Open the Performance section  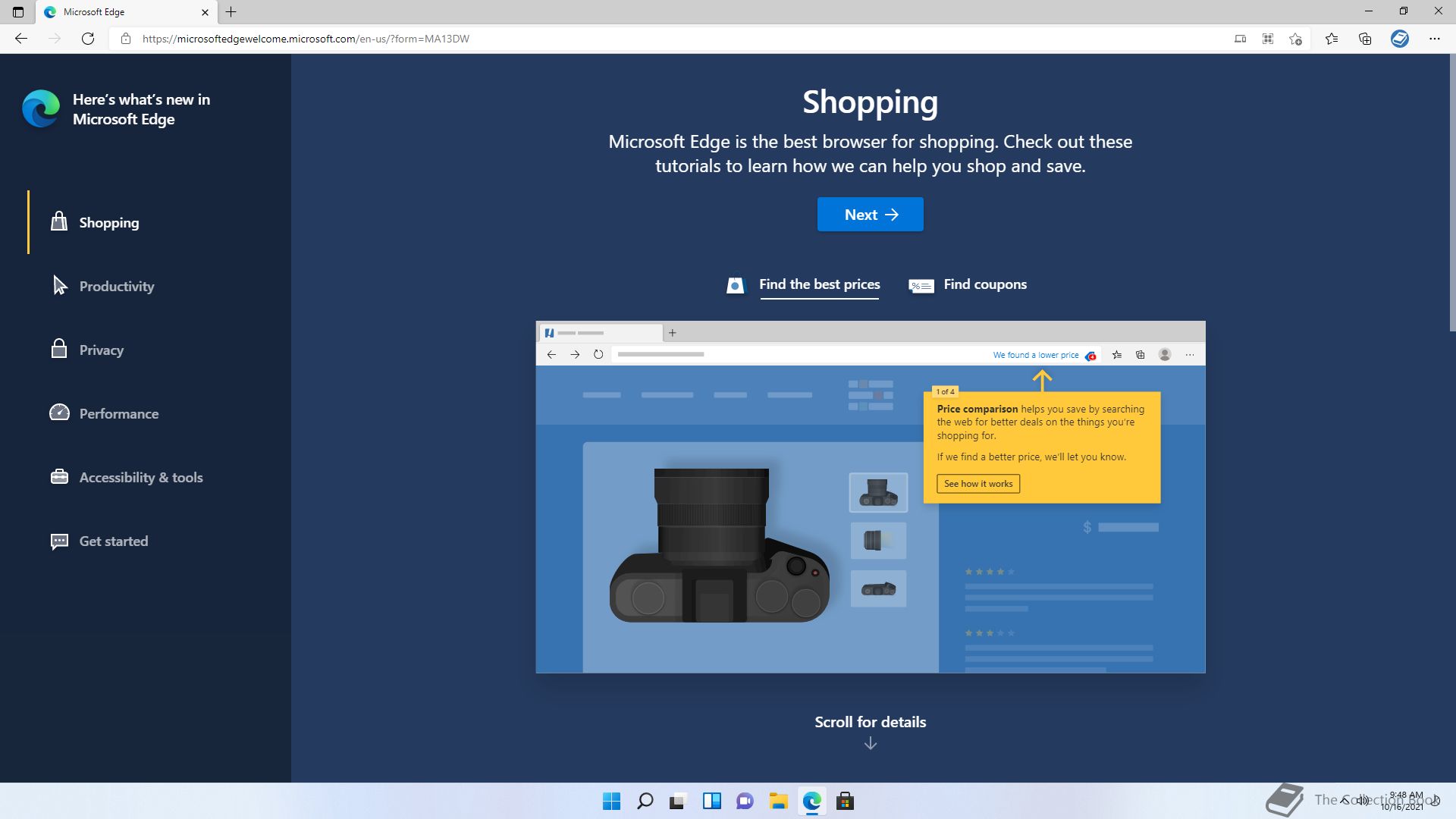[119, 413]
